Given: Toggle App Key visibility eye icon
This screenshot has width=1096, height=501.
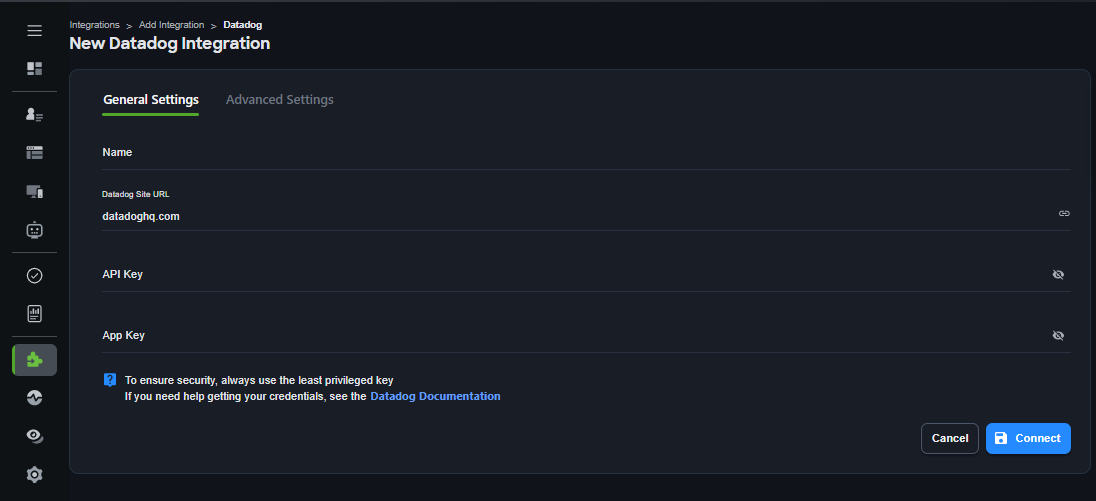Looking at the screenshot, I should (1058, 335).
